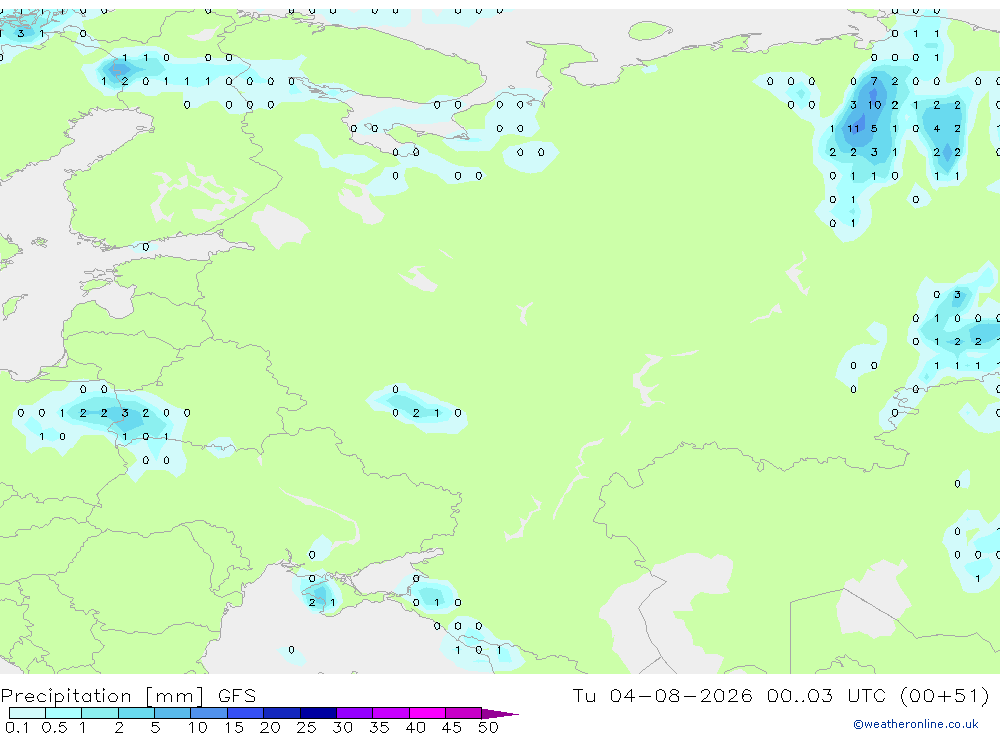Click the '50' legend scale label
This screenshot has width=1000, height=733.
tap(488, 727)
